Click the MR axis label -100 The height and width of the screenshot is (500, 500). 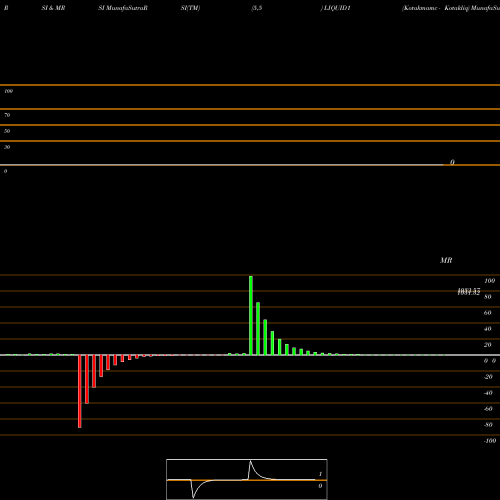tap(490, 441)
